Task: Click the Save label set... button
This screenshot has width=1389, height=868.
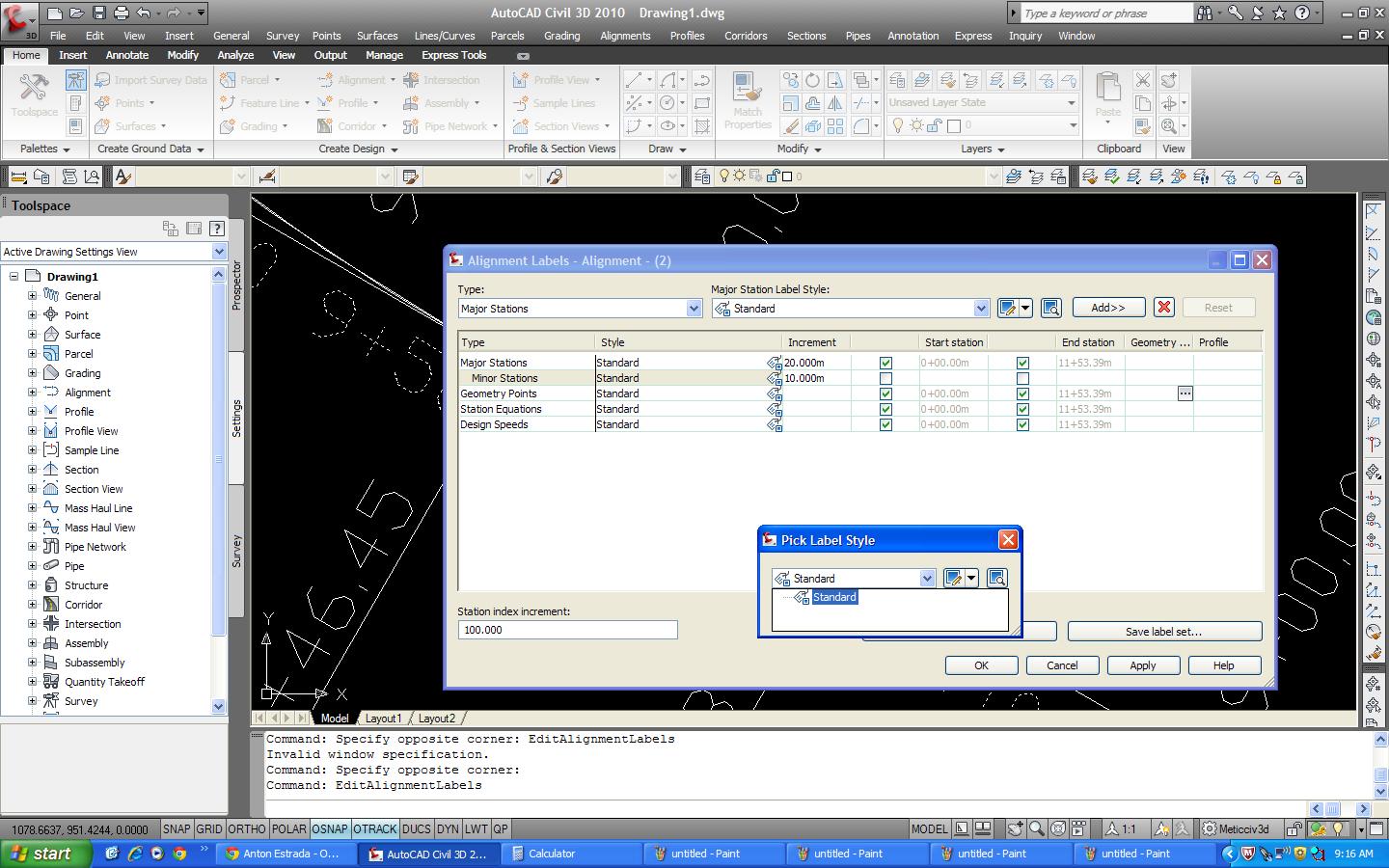Action: pos(1164,632)
